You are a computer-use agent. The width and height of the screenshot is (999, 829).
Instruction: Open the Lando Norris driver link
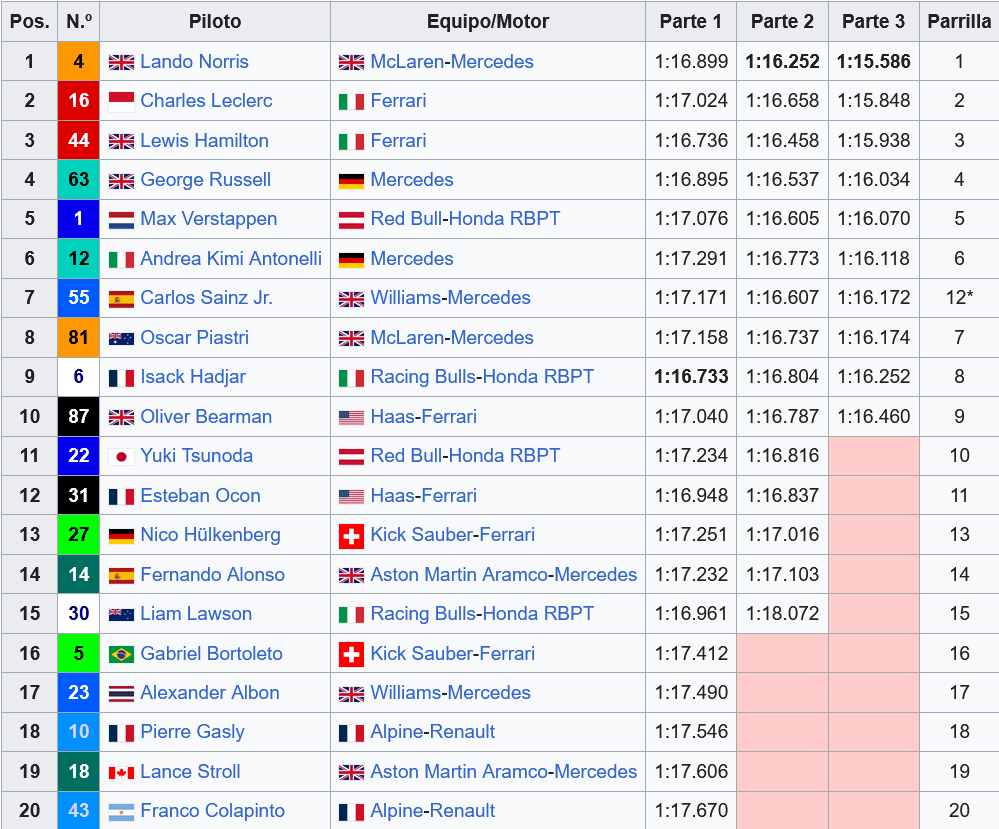point(194,62)
